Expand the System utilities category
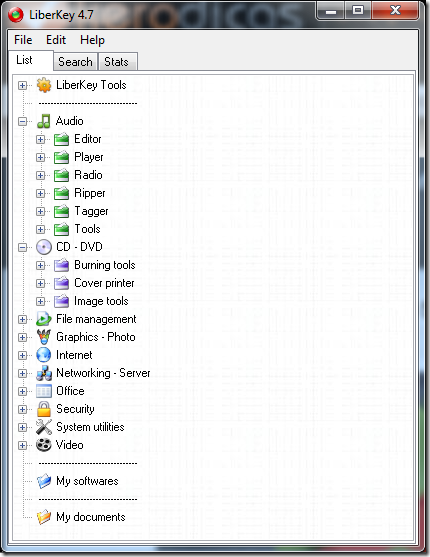This screenshot has width=430, height=557. pyautogui.click(x=22, y=427)
